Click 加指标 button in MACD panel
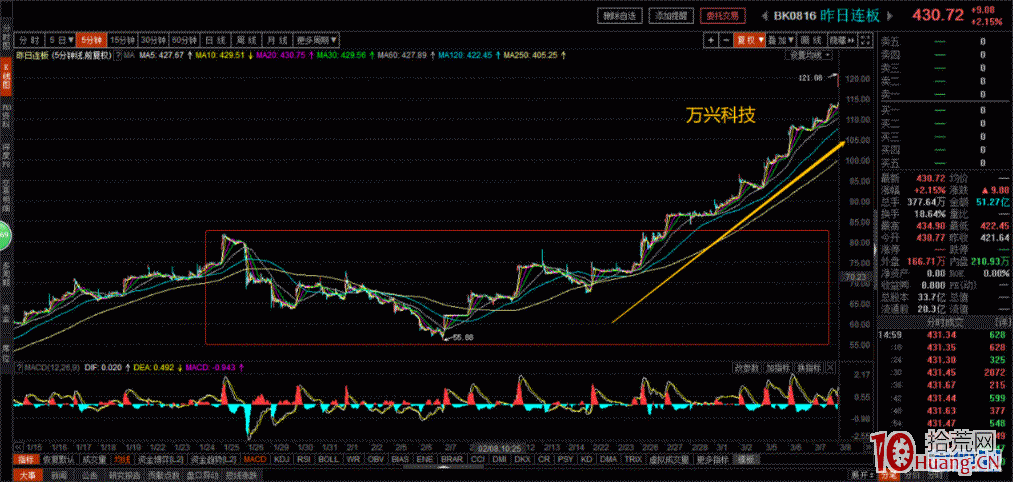The image size is (1013, 482). pyautogui.click(x=777, y=367)
